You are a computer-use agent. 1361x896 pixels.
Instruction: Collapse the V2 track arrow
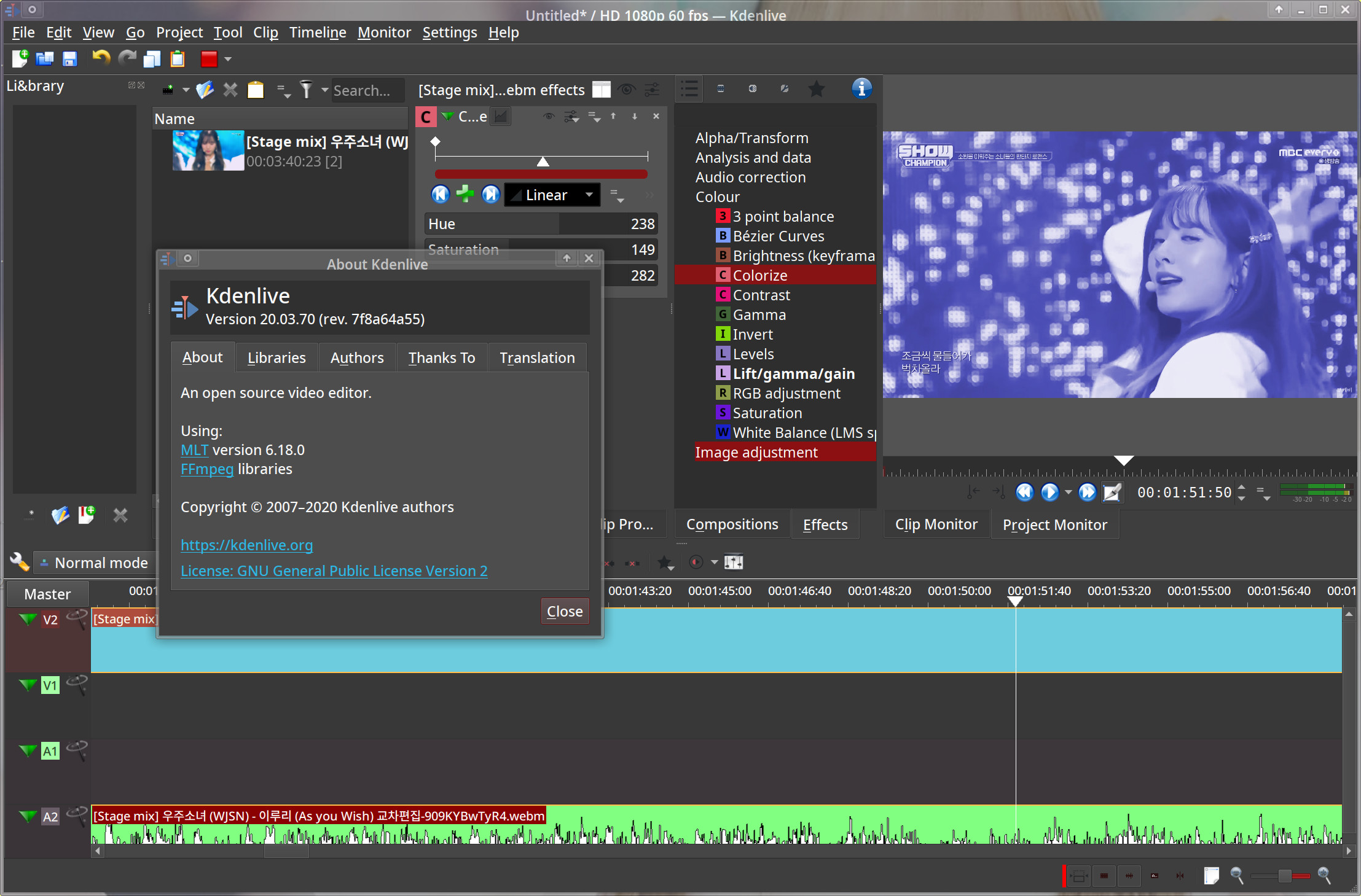tap(28, 619)
